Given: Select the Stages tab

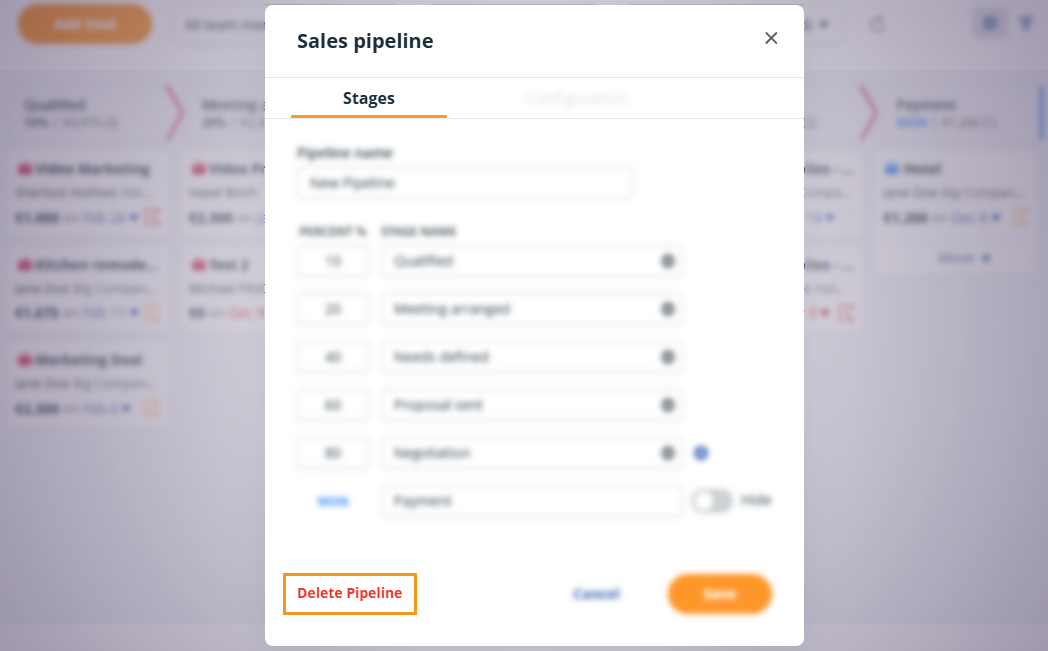Looking at the screenshot, I should pyautogui.click(x=368, y=98).
